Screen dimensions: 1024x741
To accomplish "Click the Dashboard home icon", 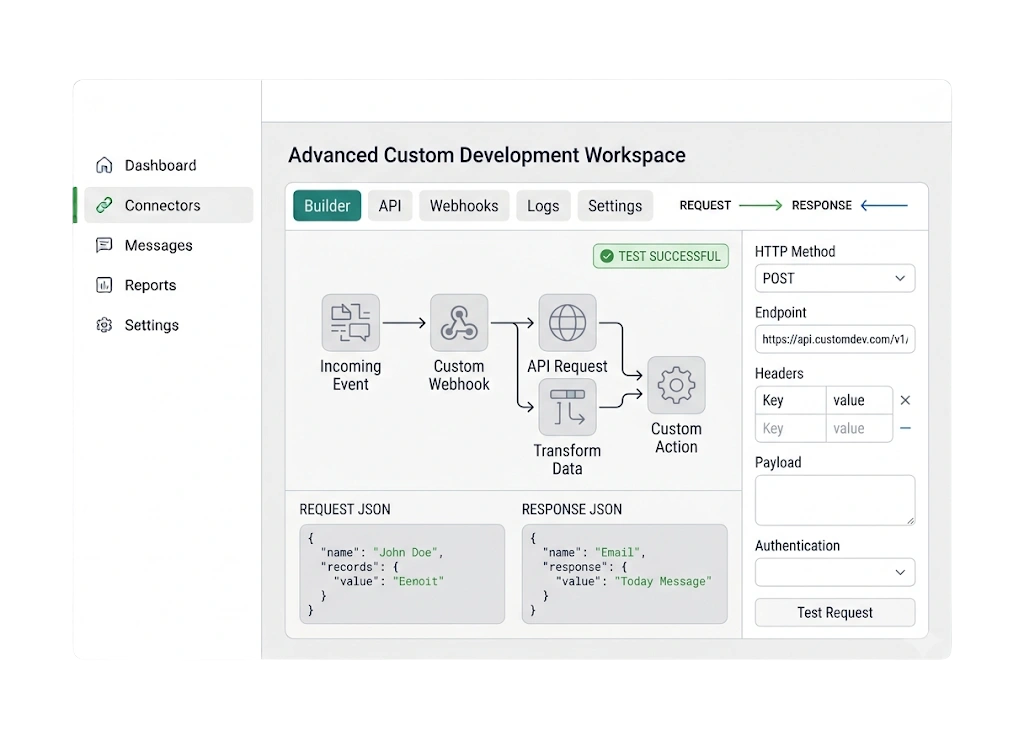I will tap(104, 165).
